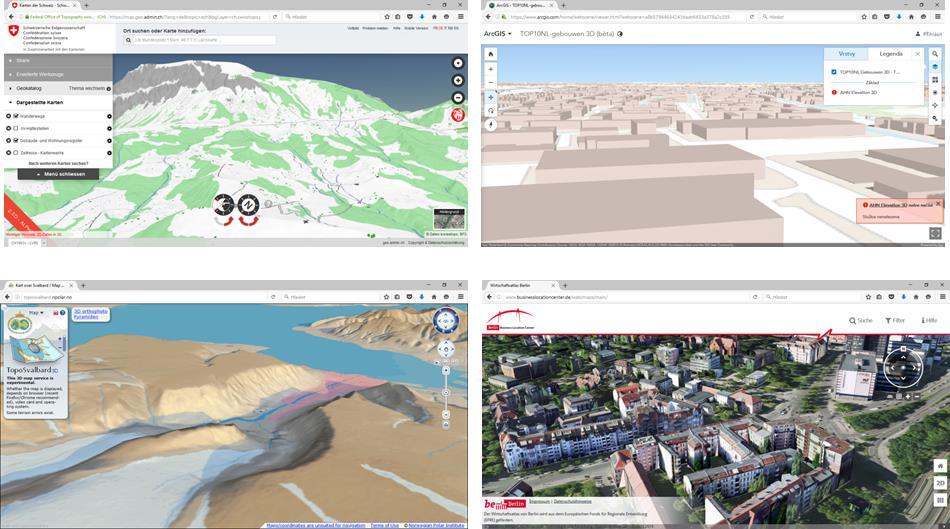
Task: Click ArcGIS fullscreen button
Action: pos(935,233)
